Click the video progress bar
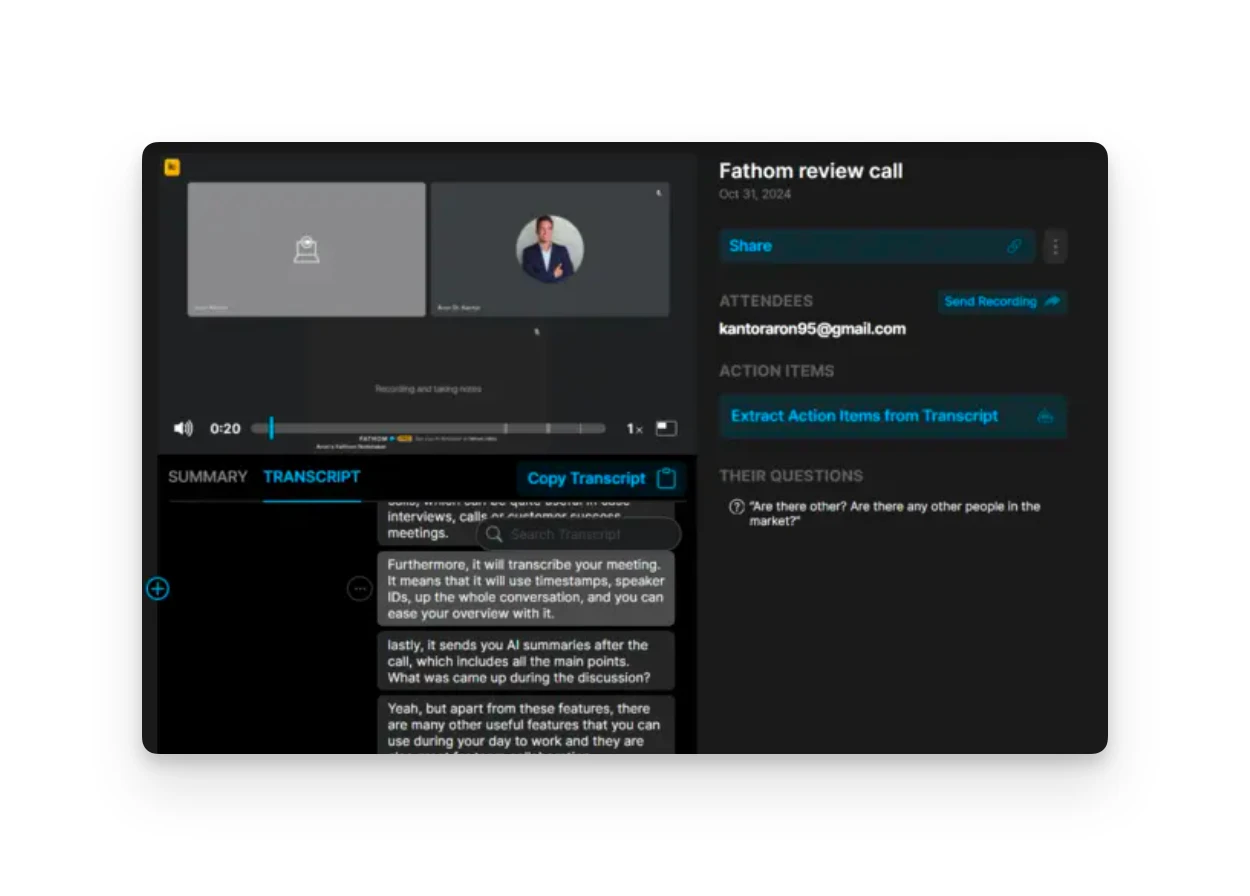 click(428, 428)
